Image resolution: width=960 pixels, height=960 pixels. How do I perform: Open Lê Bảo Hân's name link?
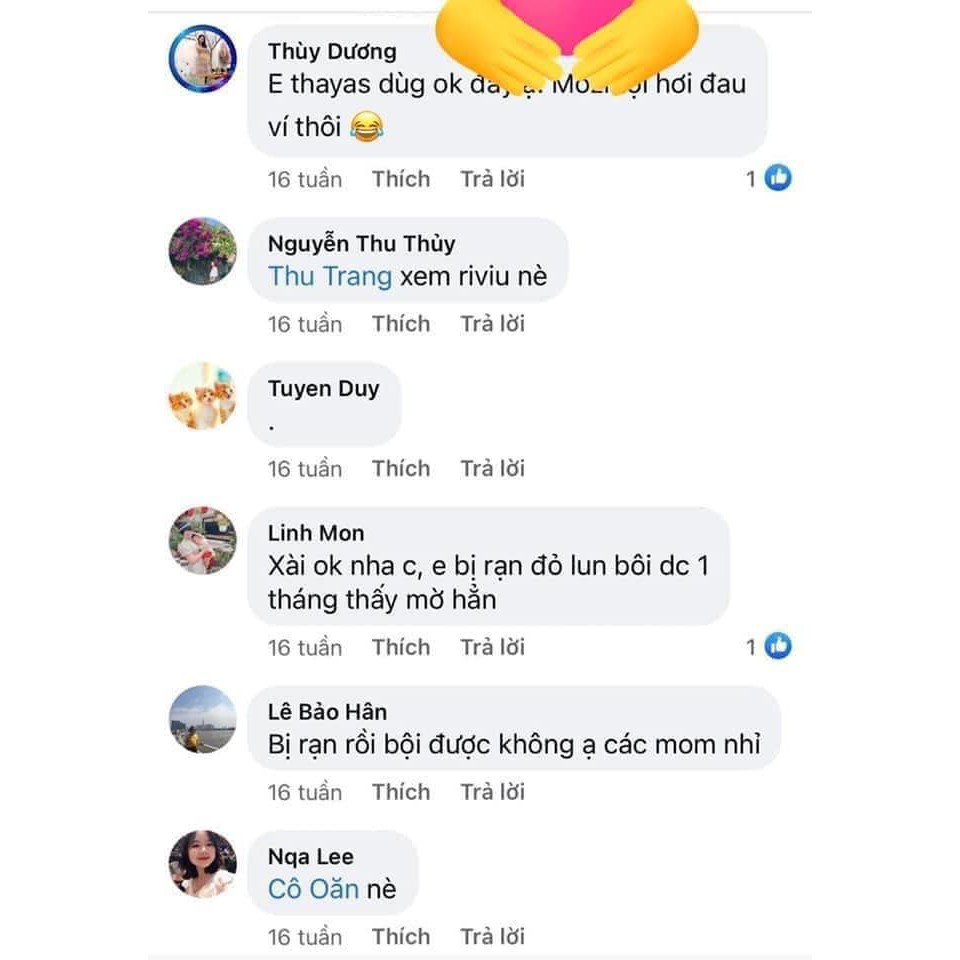click(x=328, y=711)
